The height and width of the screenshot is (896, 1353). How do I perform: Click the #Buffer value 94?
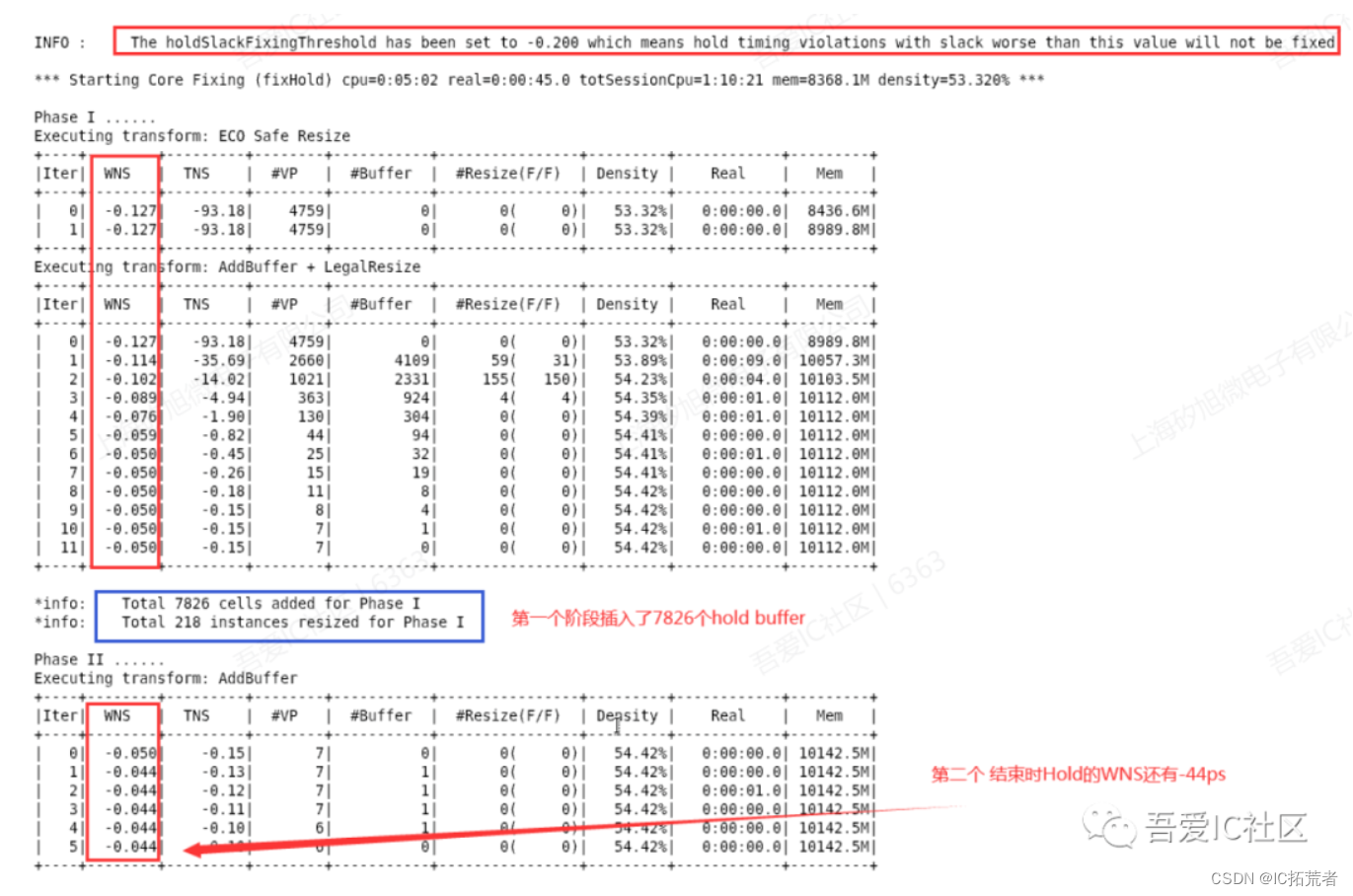point(421,436)
